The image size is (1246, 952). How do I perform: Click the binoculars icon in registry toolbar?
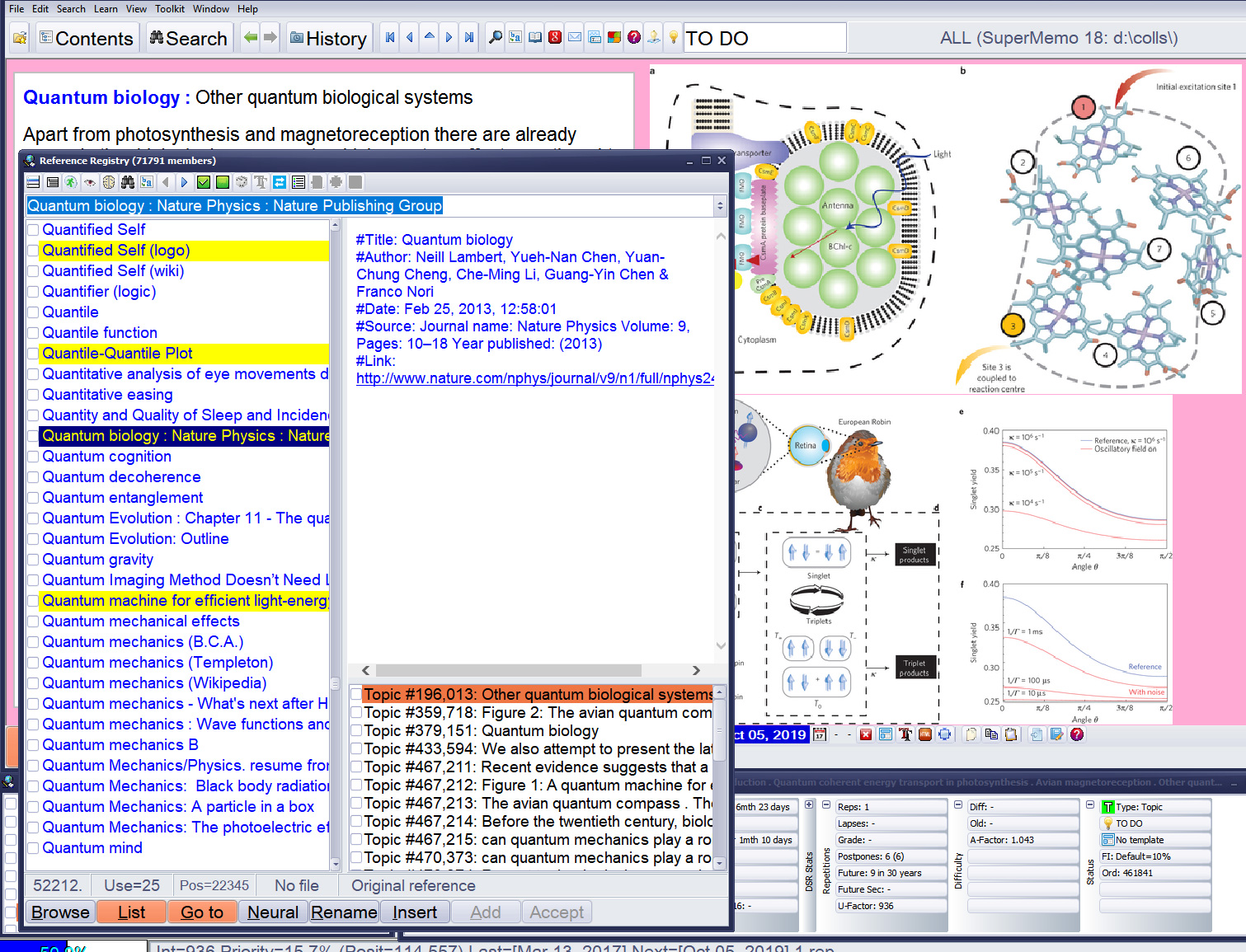pyautogui.click(x=128, y=182)
